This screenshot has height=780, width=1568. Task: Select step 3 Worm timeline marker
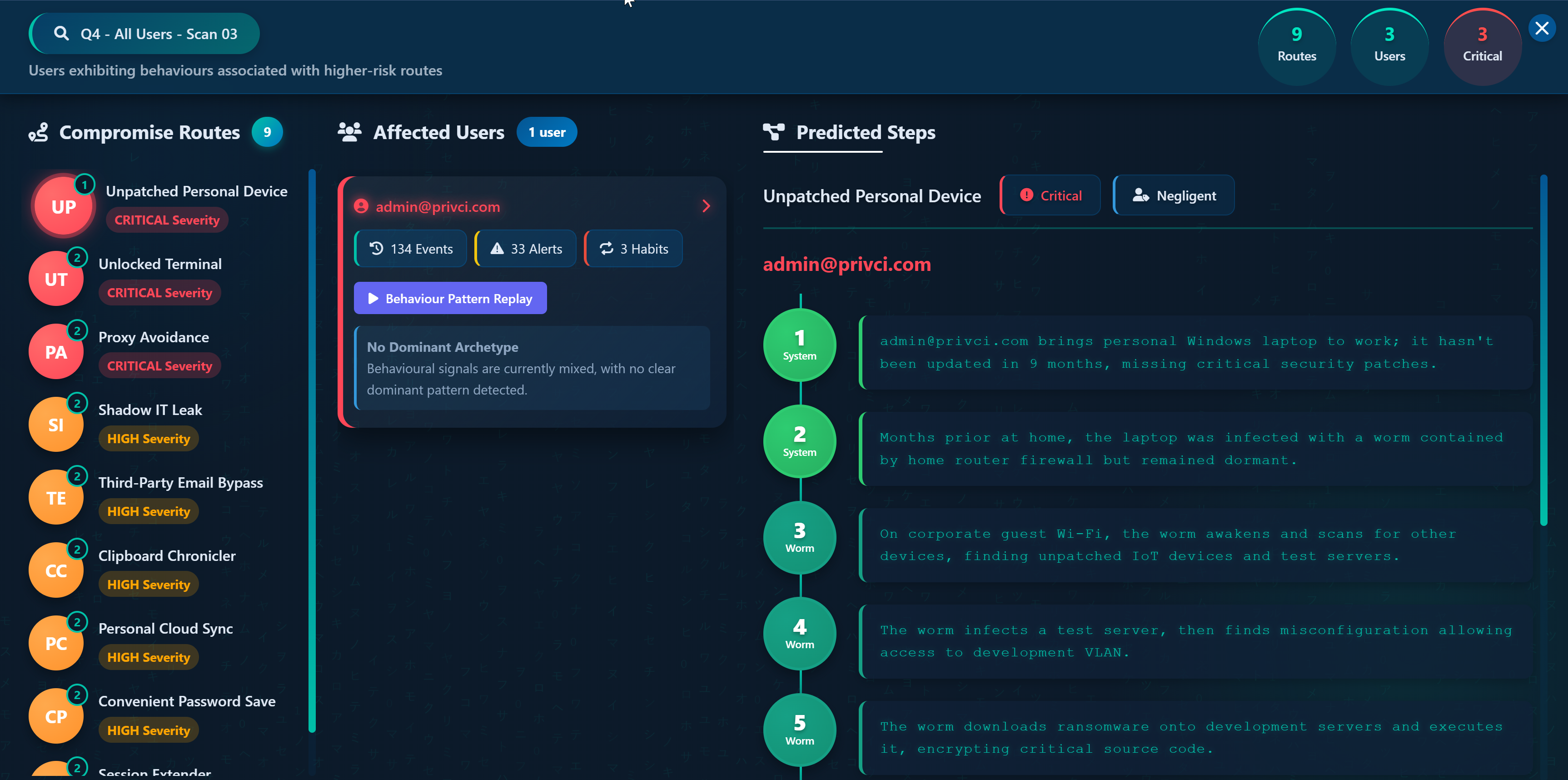click(x=799, y=538)
